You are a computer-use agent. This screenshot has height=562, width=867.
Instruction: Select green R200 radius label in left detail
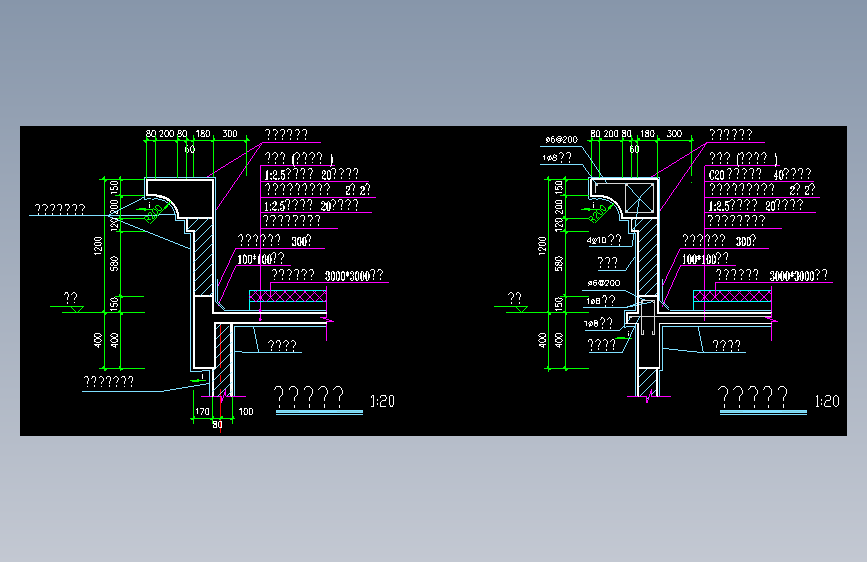tap(153, 213)
